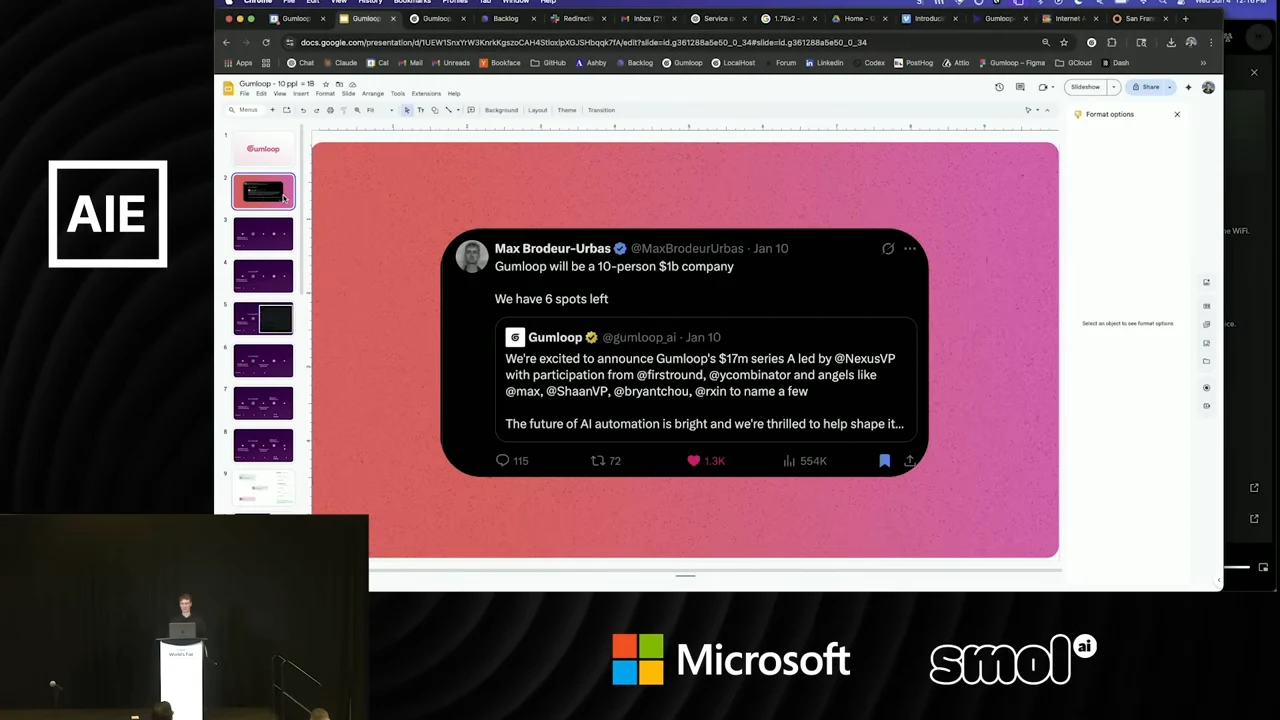This screenshot has width=1280, height=720.
Task: Click the cloud save status icon
Action: 352,84
